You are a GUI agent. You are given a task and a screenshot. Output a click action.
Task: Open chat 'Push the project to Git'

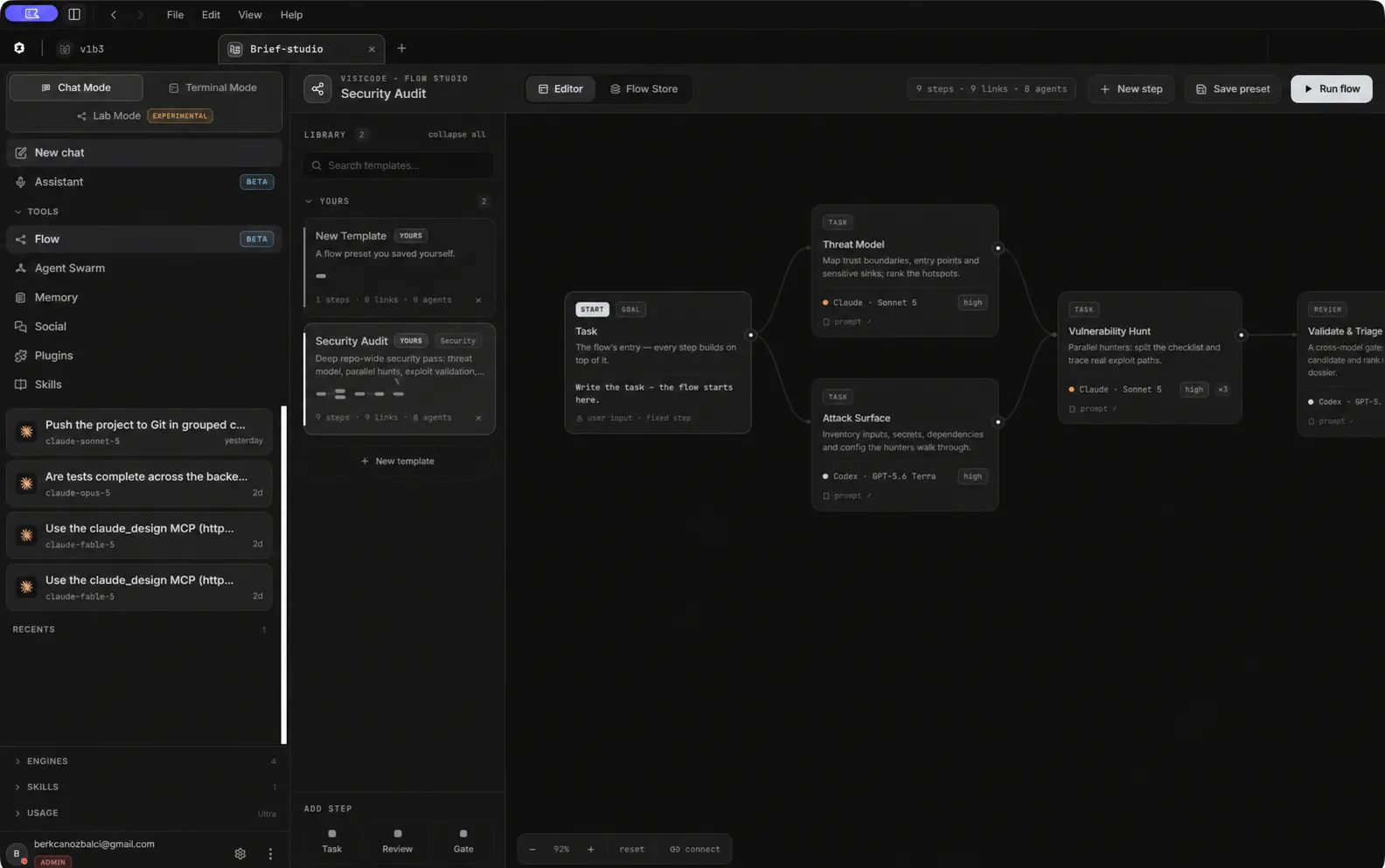[x=140, y=432]
